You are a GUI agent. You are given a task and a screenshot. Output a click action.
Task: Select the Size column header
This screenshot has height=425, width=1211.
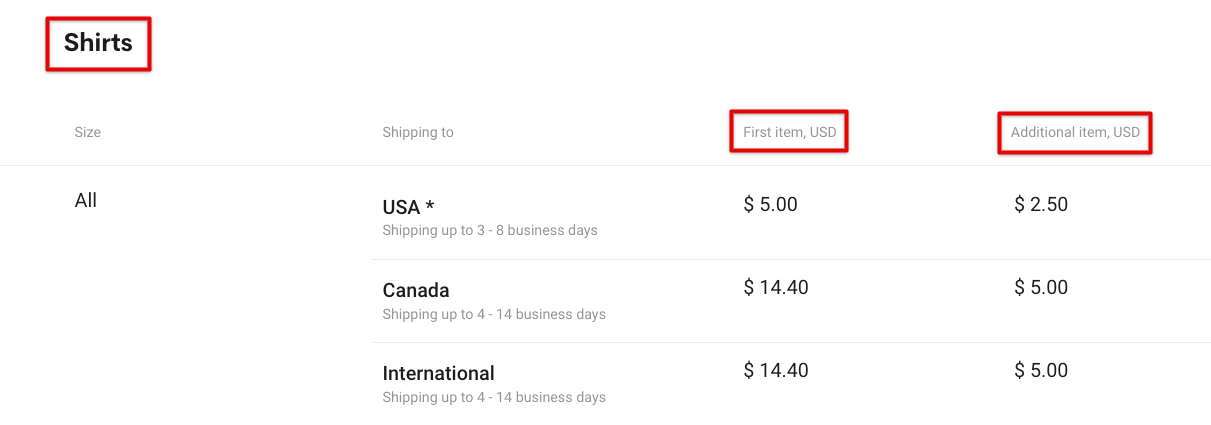[88, 132]
